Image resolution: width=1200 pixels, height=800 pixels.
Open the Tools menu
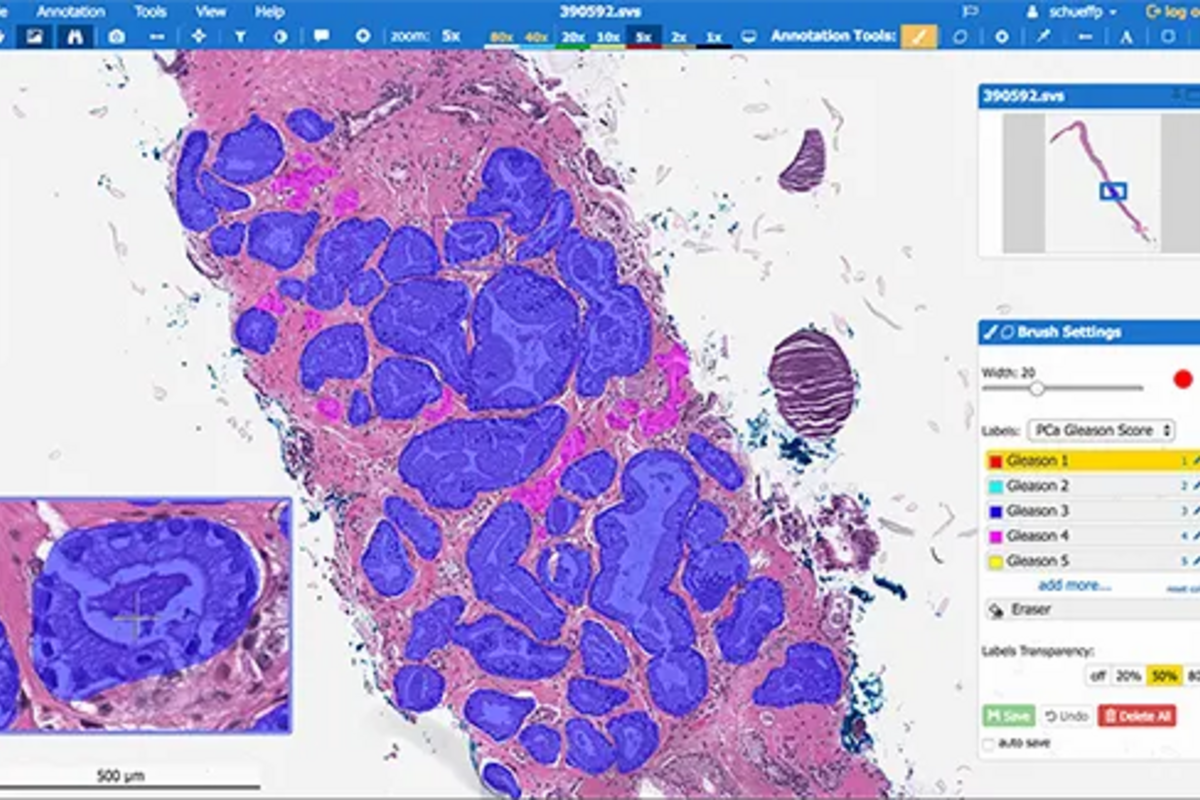click(150, 12)
